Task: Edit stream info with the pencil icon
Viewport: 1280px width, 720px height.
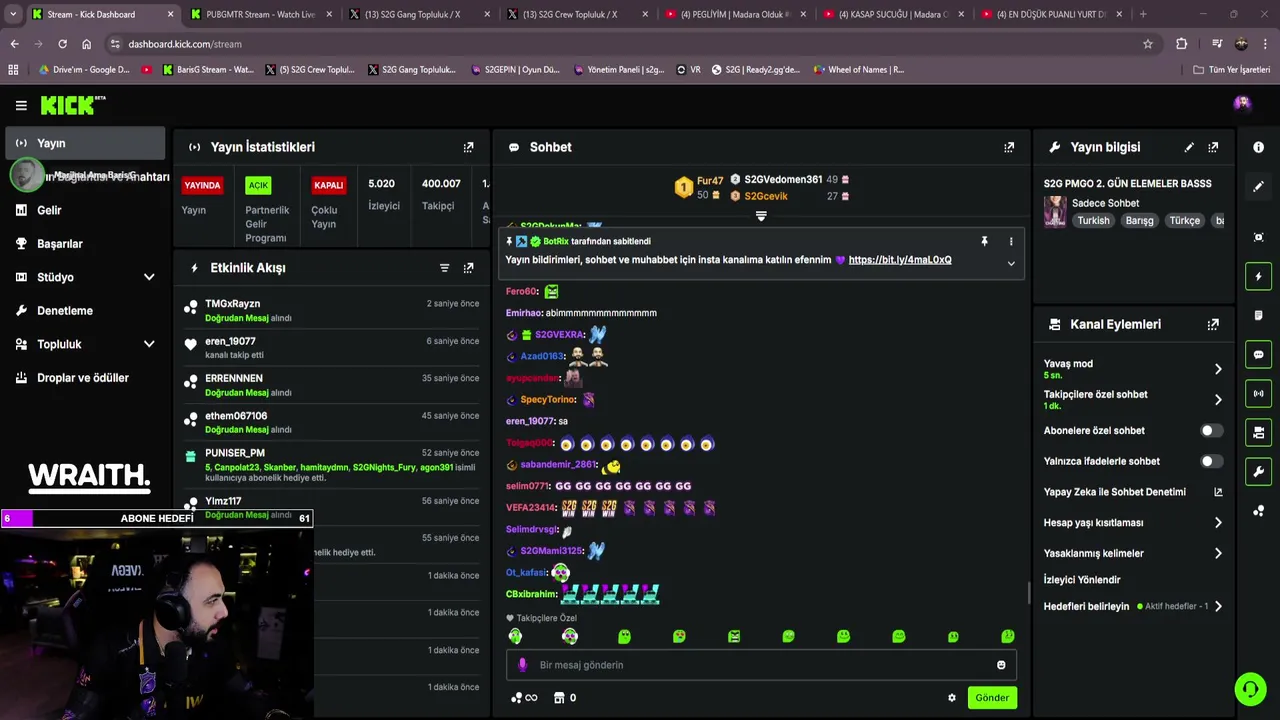Action: (1189, 147)
